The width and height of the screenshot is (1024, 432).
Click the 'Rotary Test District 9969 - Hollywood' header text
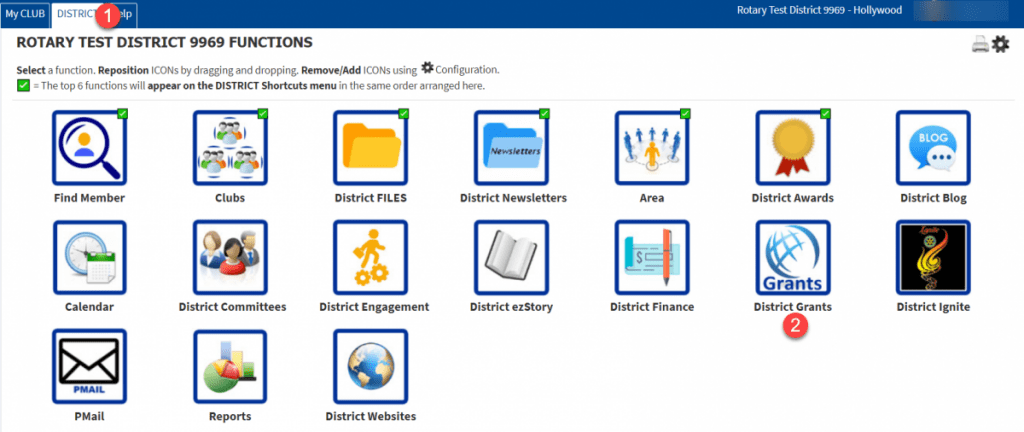coord(819,10)
